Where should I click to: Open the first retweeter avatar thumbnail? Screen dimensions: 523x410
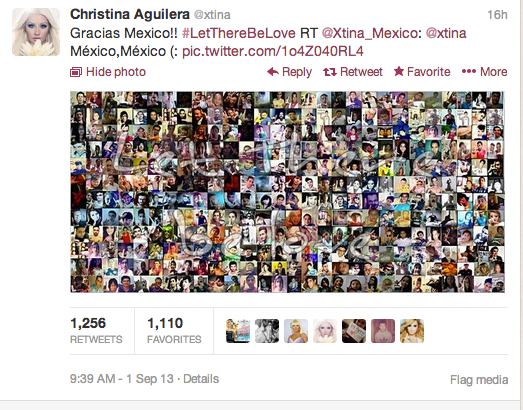coord(238,331)
